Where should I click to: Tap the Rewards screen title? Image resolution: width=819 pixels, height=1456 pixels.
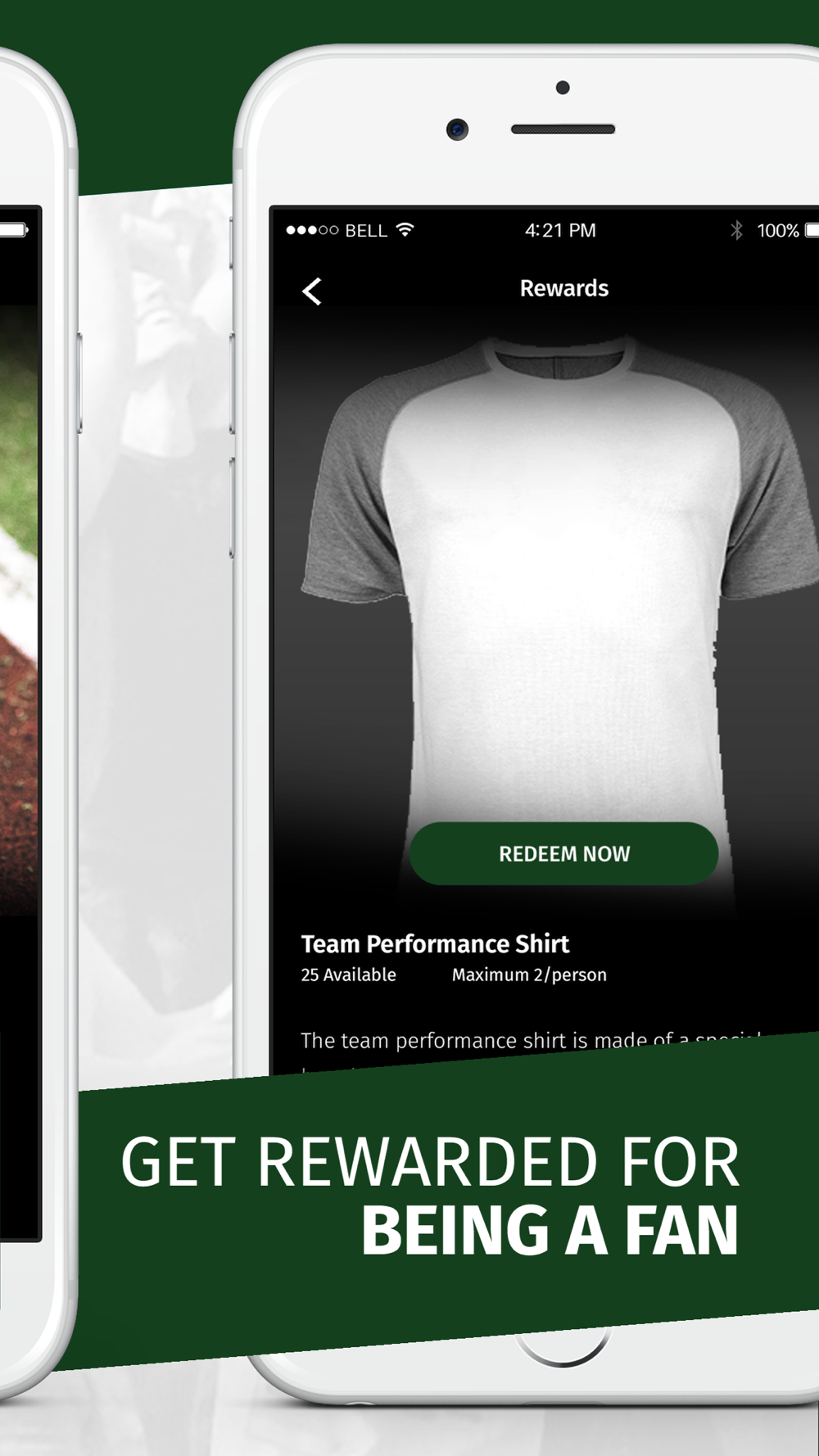coord(564,288)
